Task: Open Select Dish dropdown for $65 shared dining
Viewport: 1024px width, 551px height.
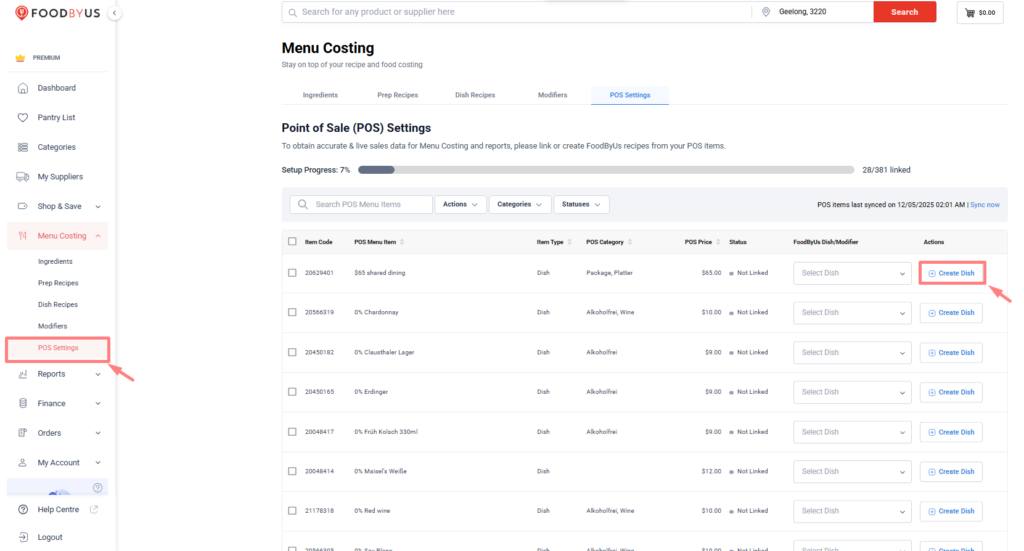Action: coord(852,273)
